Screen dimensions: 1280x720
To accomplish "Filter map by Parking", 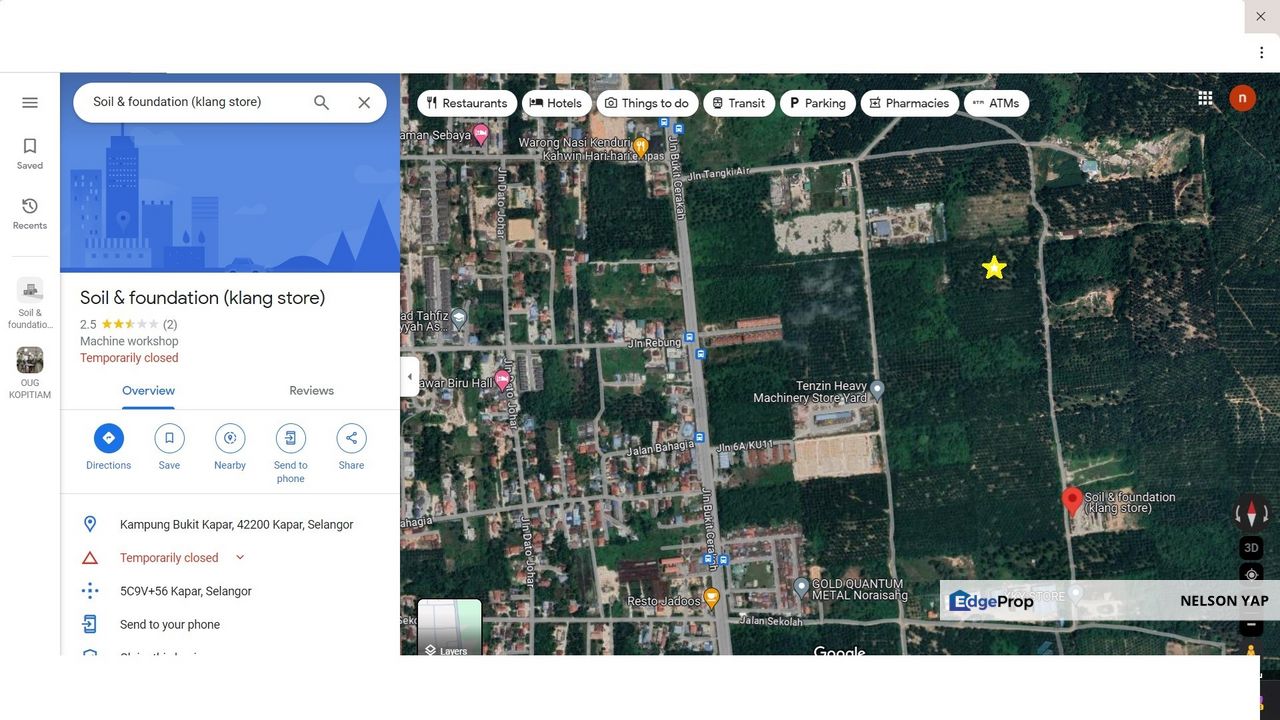I will click(818, 103).
